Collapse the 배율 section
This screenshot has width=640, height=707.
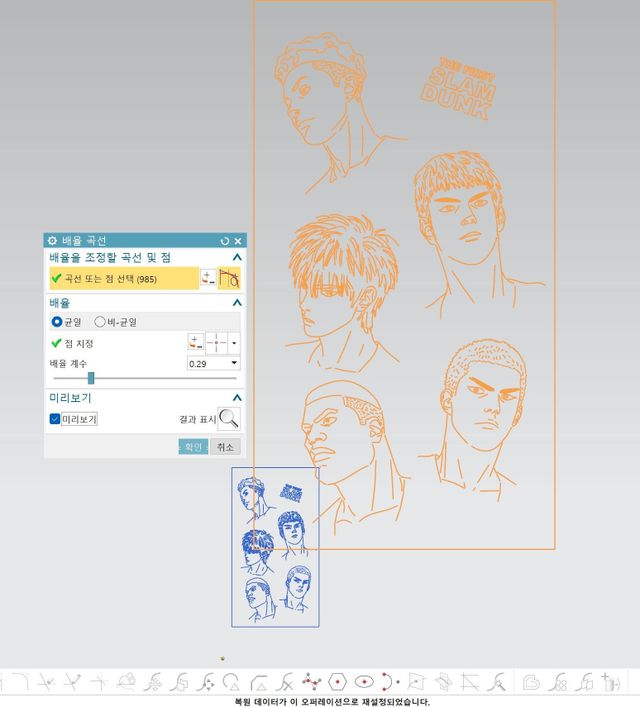[236, 302]
